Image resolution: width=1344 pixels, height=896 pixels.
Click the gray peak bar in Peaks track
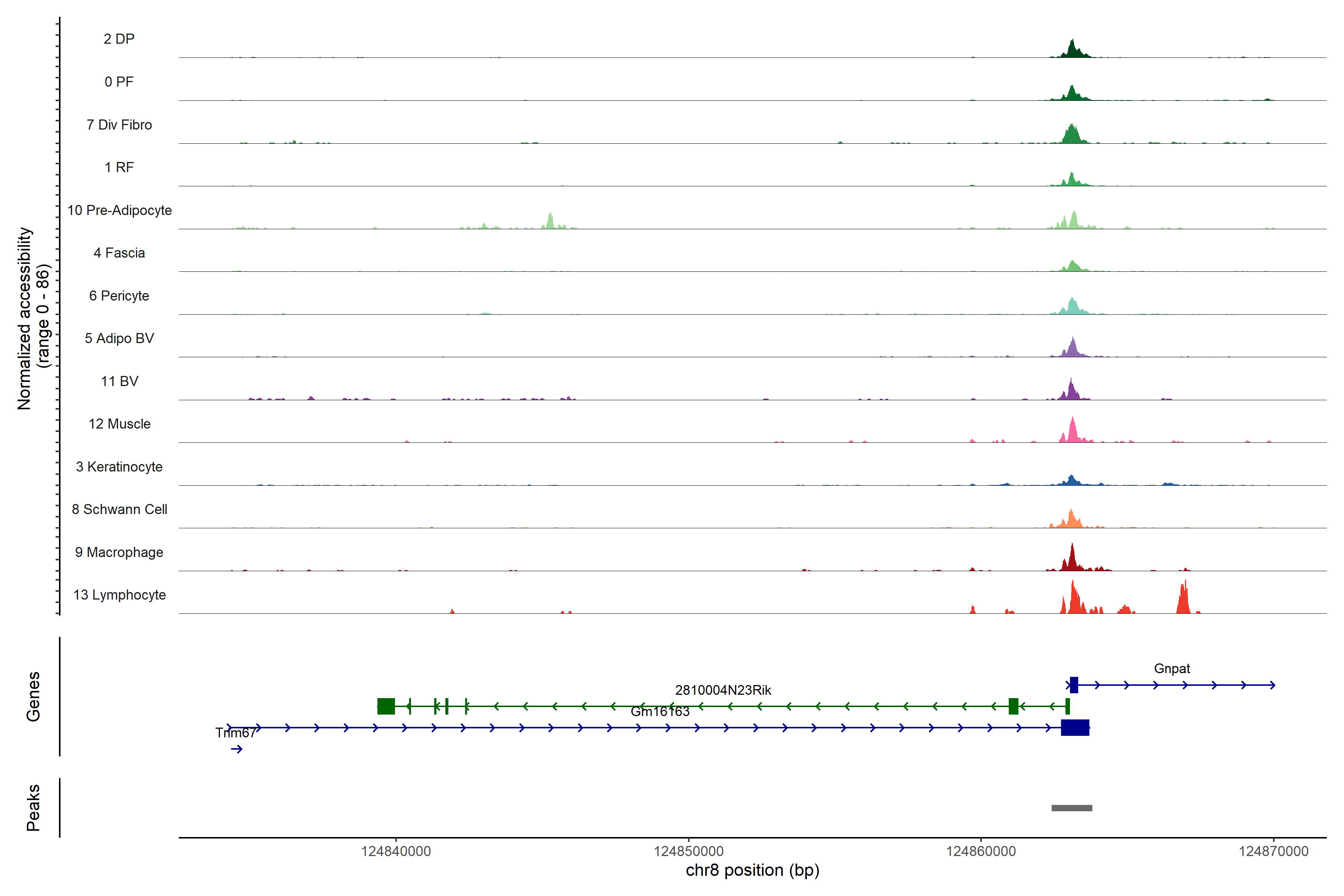pos(1071,808)
